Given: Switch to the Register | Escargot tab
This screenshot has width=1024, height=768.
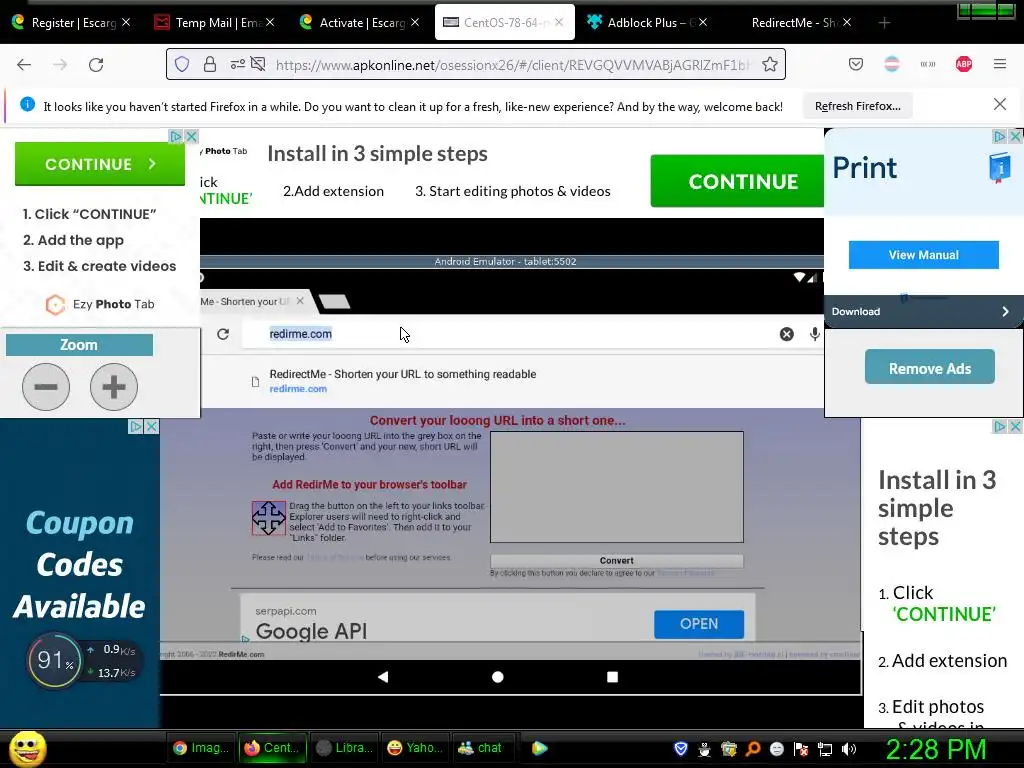Looking at the screenshot, I should (73, 23).
